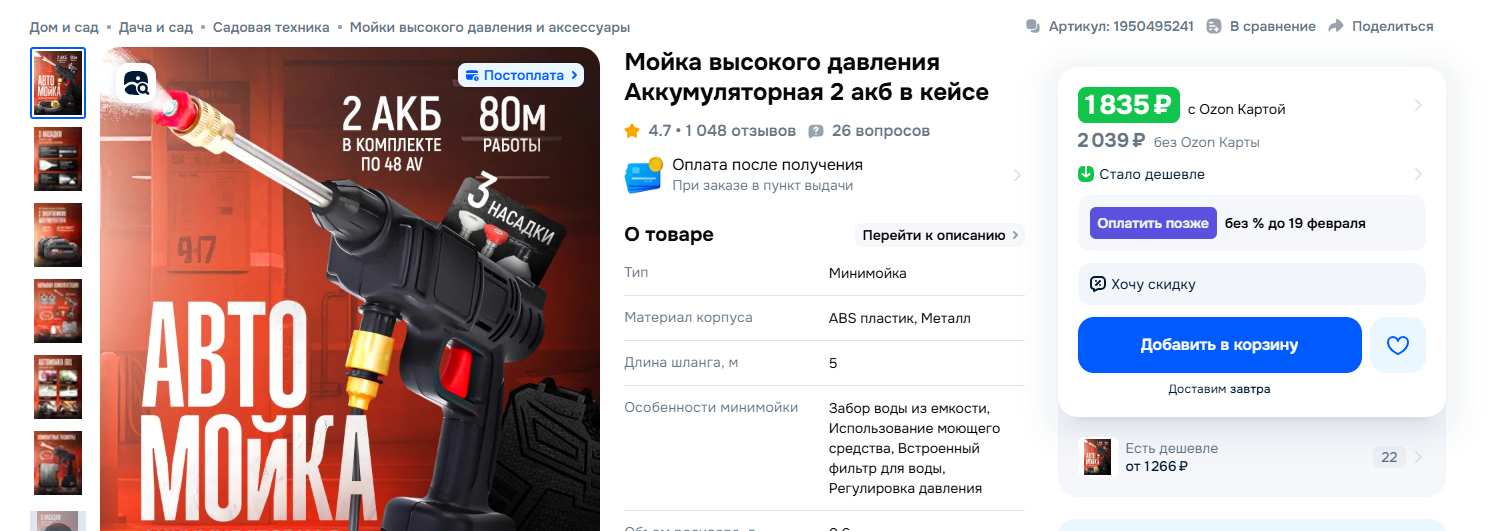Image resolution: width=1502 pixels, height=531 pixels.
Task: Expand the Ozon Card price chevron
Action: click(x=1418, y=106)
